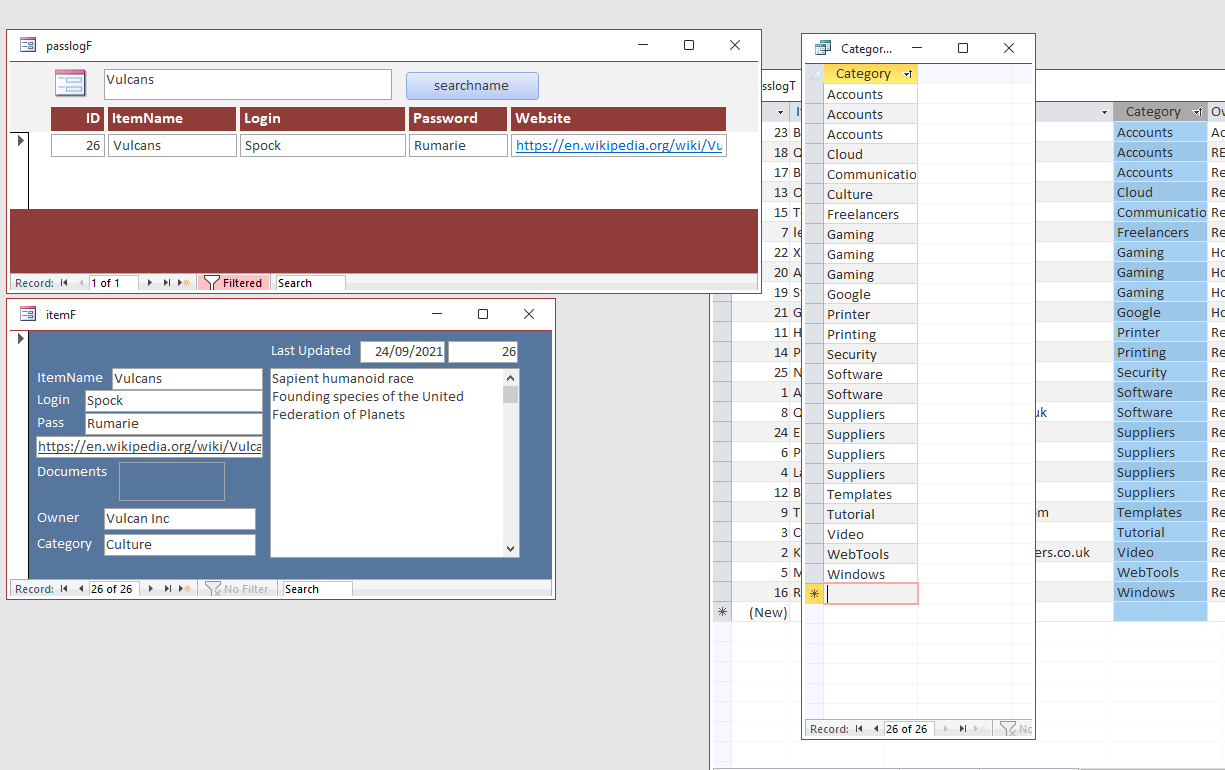The height and width of the screenshot is (770, 1225).
Task: Go to previous record in Category table navigator
Action: click(x=876, y=729)
